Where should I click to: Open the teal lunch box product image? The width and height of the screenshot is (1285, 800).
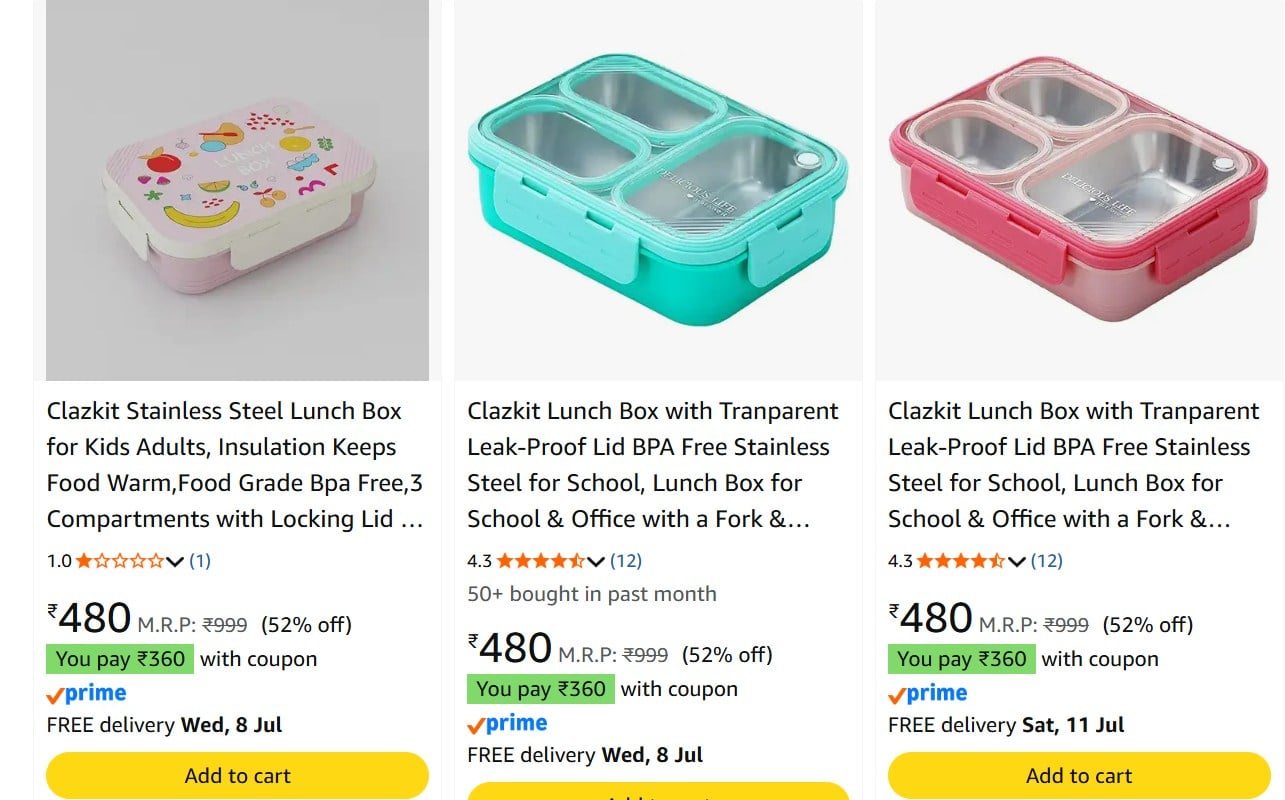[x=658, y=190]
